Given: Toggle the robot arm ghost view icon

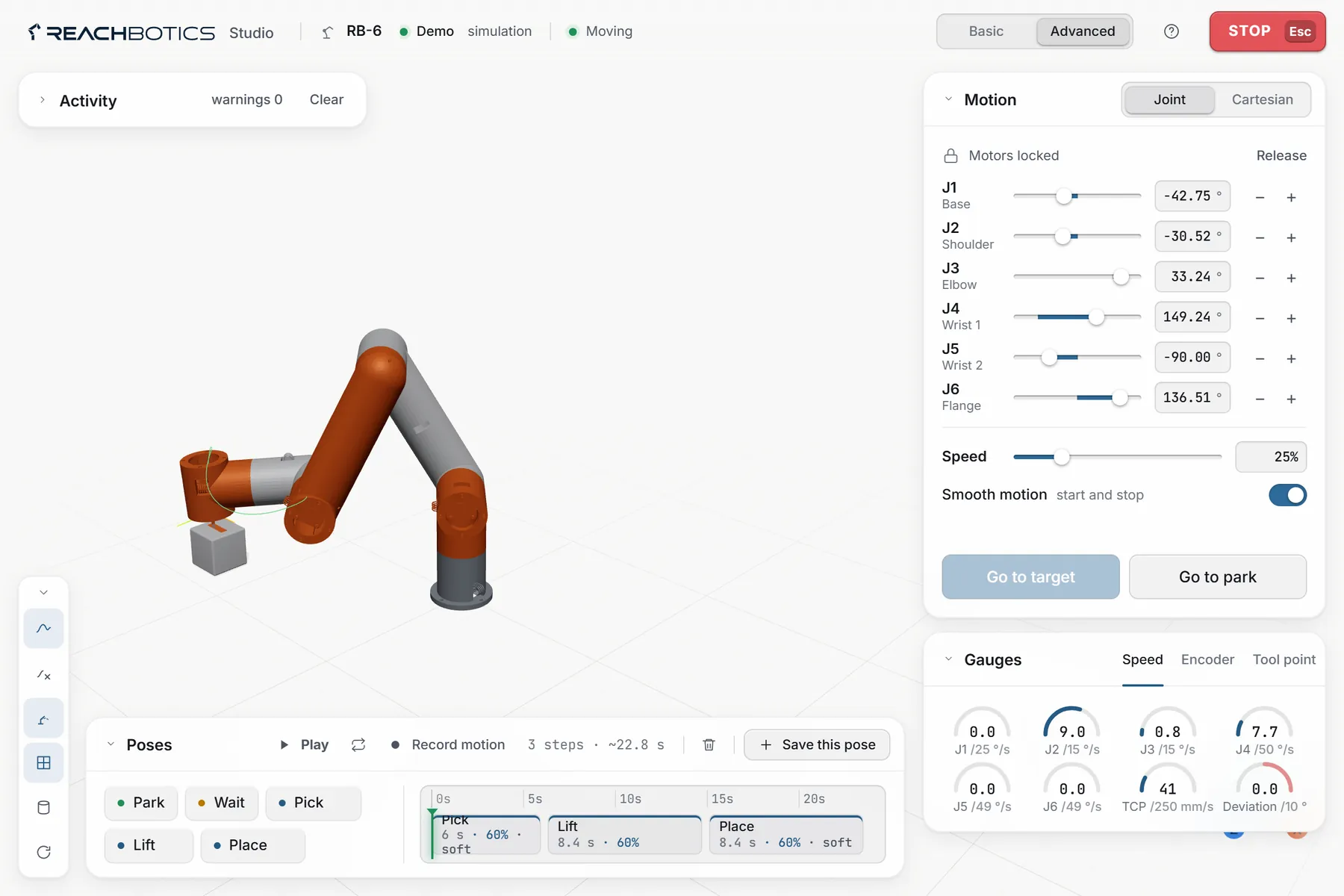Looking at the screenshot, I should click(x=43, y=719).
